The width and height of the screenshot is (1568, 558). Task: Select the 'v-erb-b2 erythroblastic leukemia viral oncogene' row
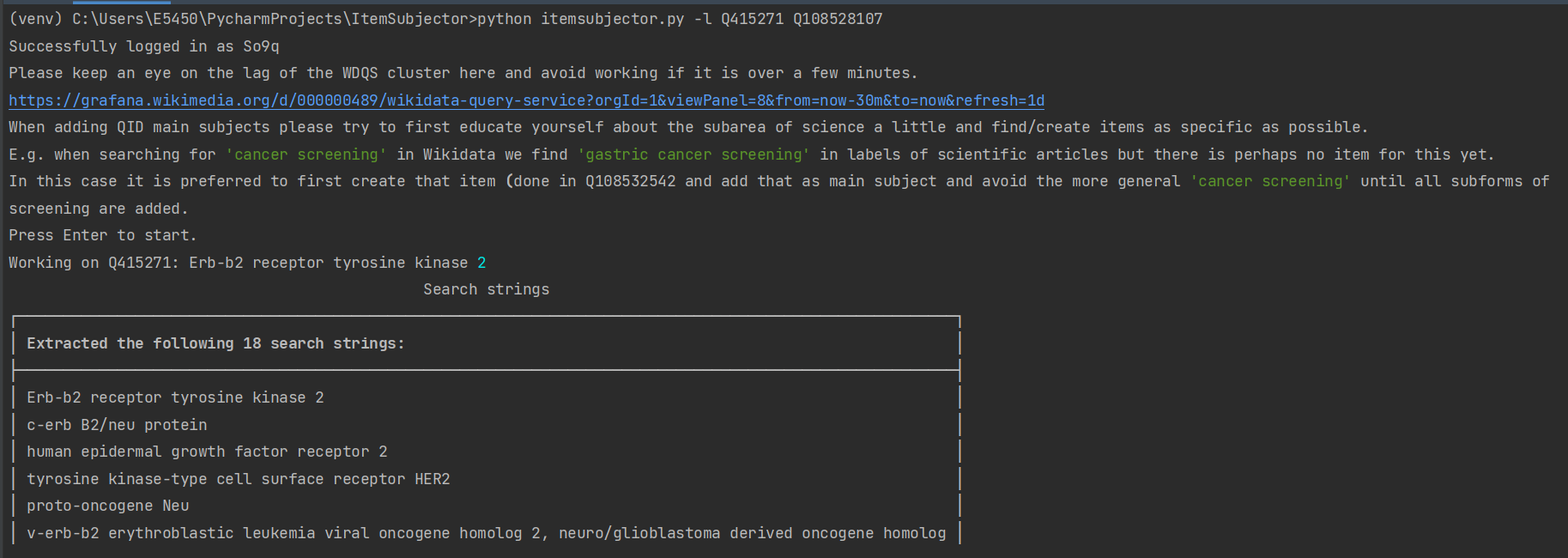point(486,533)
